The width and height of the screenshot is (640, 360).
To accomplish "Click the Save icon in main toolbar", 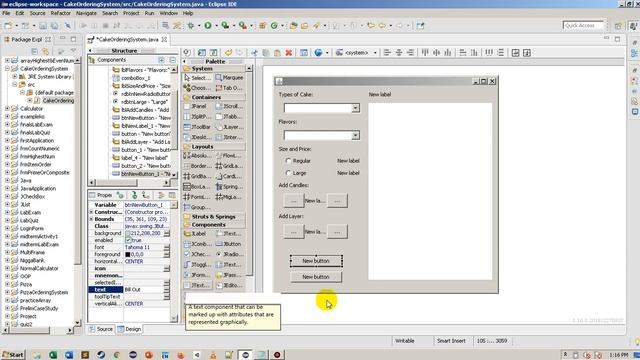I will coord(42,25).
